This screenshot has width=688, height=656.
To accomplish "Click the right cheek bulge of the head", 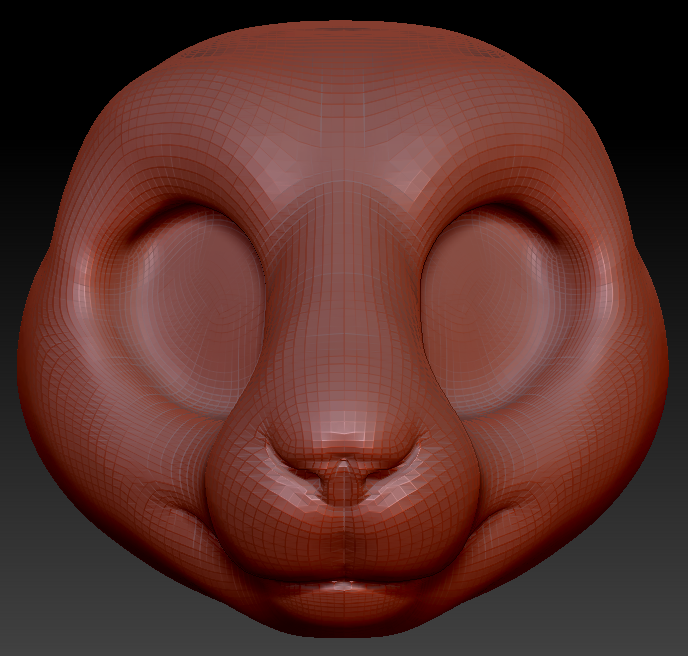I will pyautogui.click(x=612, y=400).
